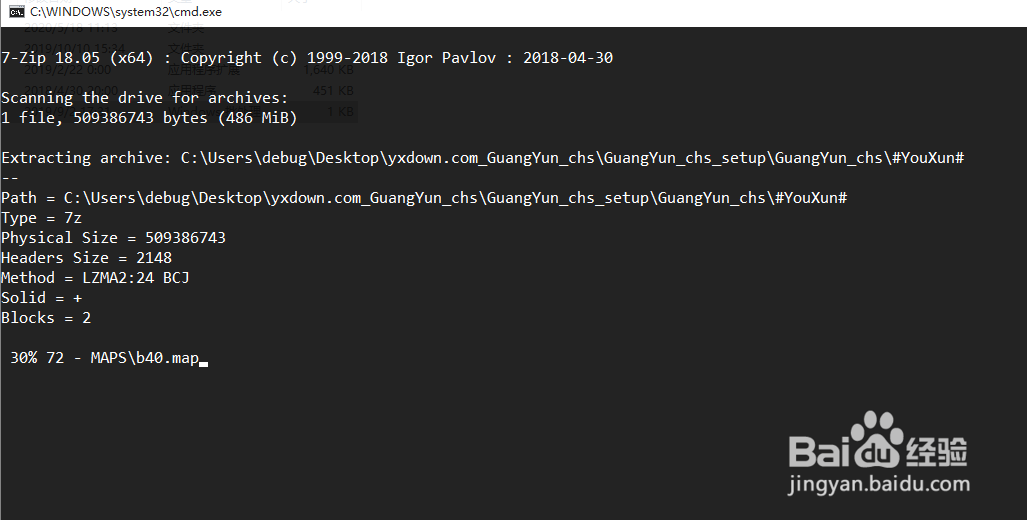1027x520 pixels.
Task: Click the C:\WINDOWS\system32\cmd.exe window title
Action: tap(126, 12)
